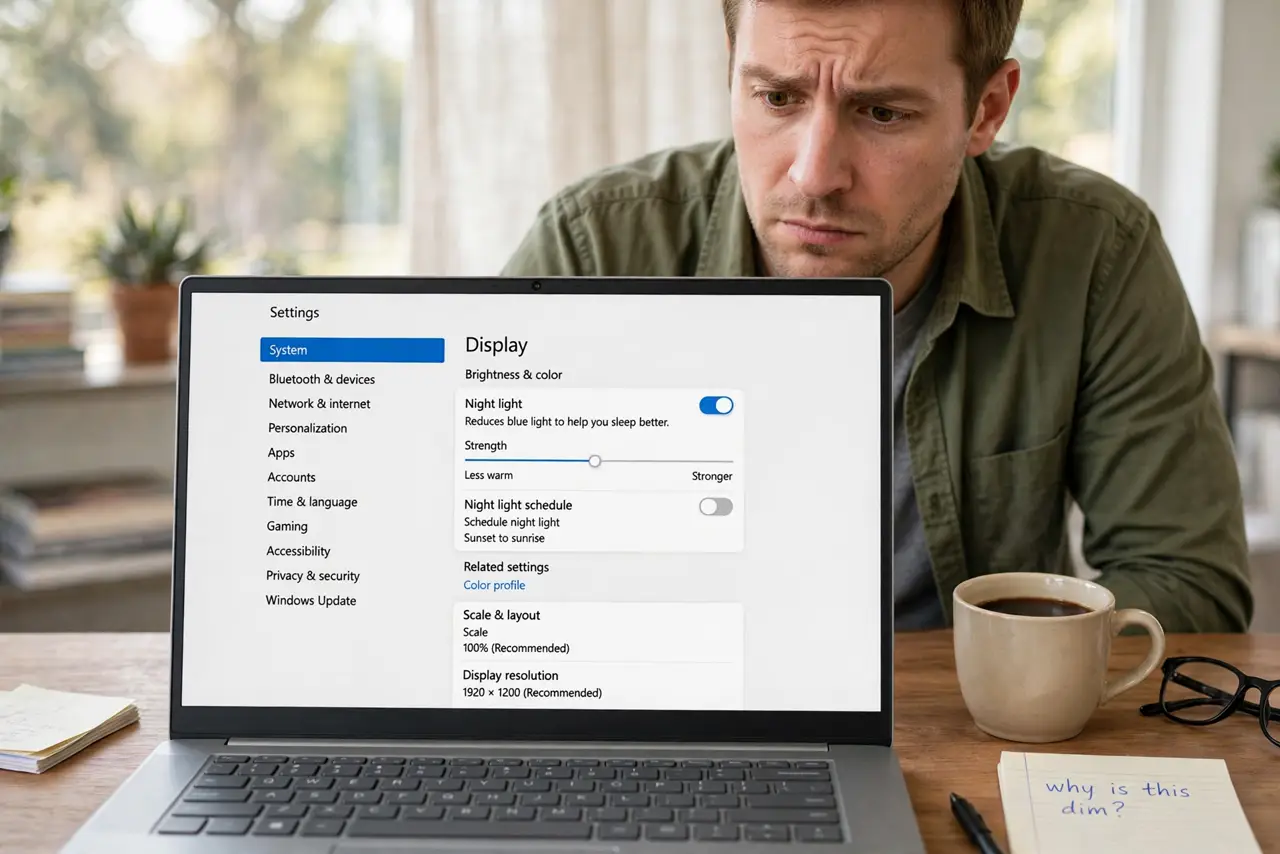Click the Strength slider handle
The width and height of the screenshot is (1280, 854).
tap(595, 461)
